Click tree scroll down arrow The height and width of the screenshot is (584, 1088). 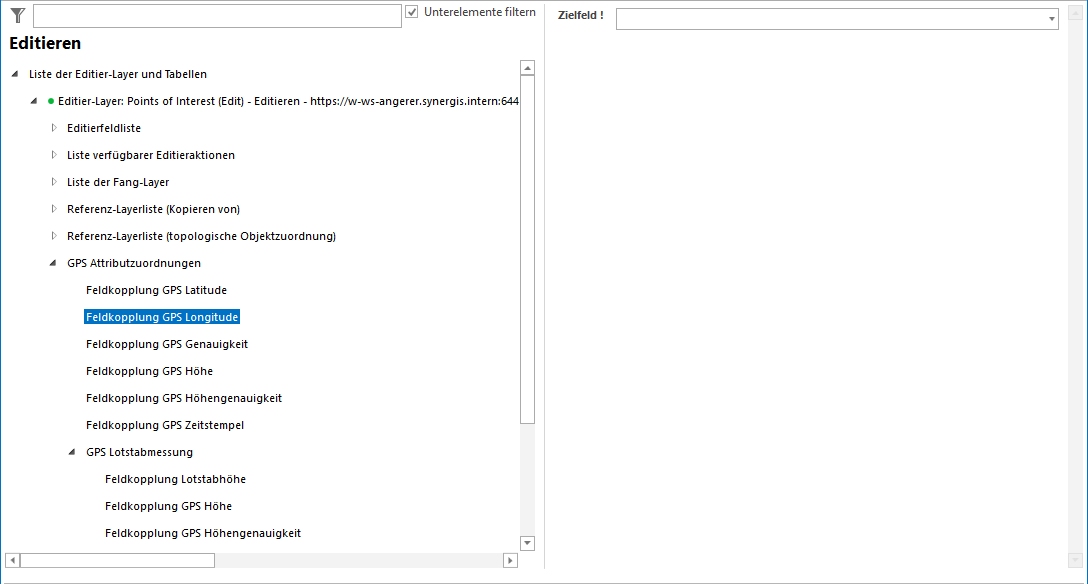click(527, 543)
